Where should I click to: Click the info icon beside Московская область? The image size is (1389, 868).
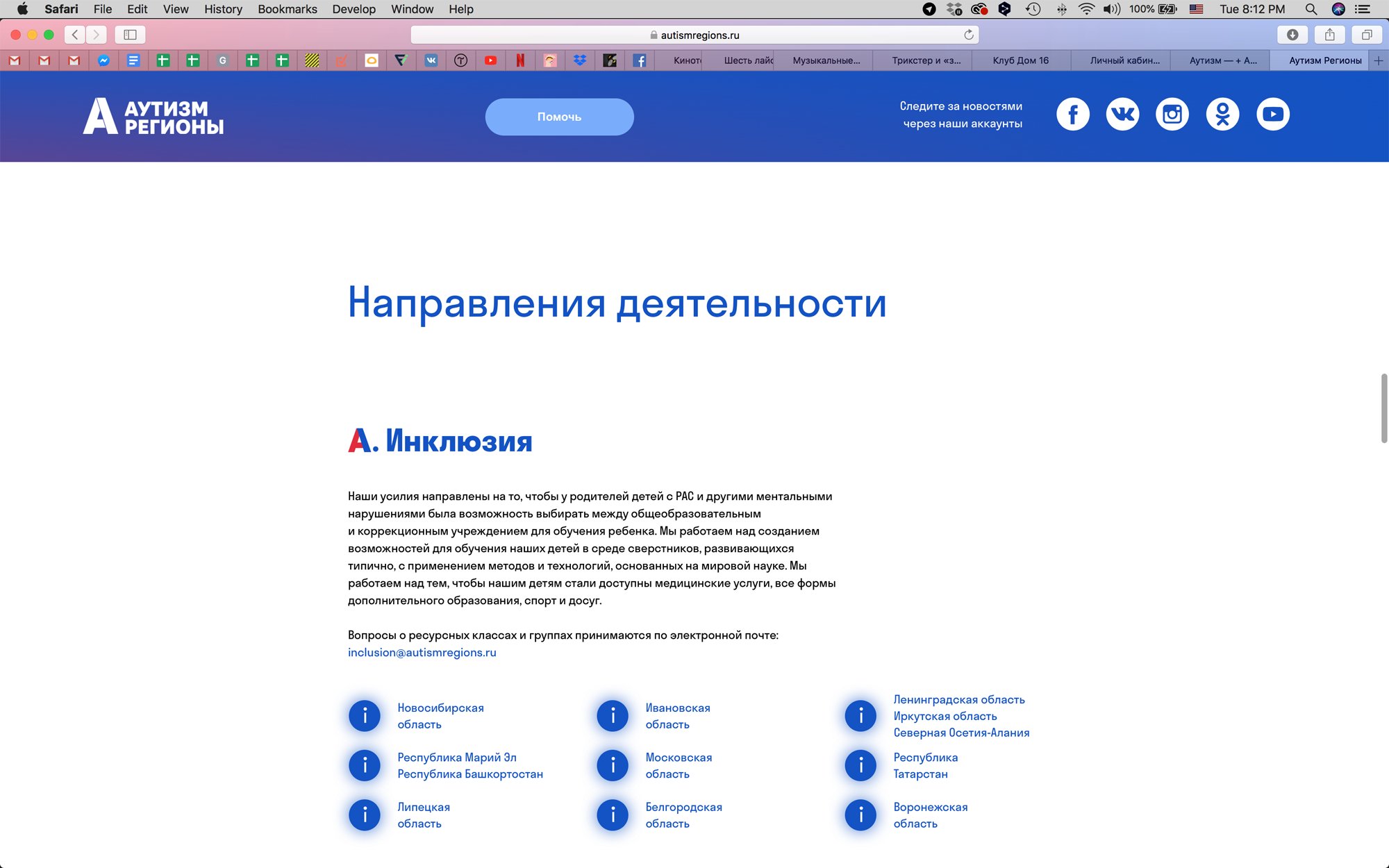[x=613, y=765]
